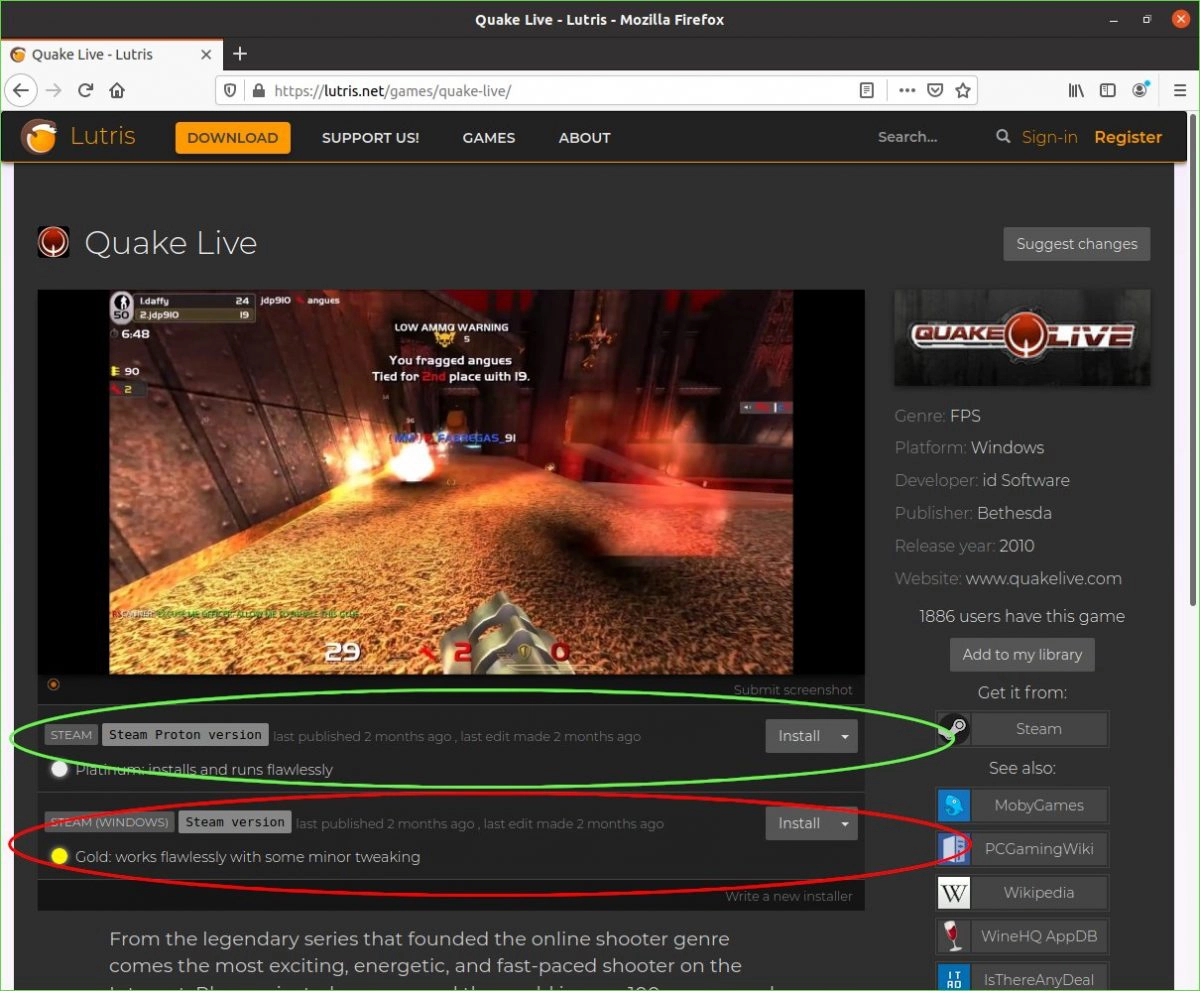Reload the Quake Live page
1200x991 pixels.
[86, 90]
